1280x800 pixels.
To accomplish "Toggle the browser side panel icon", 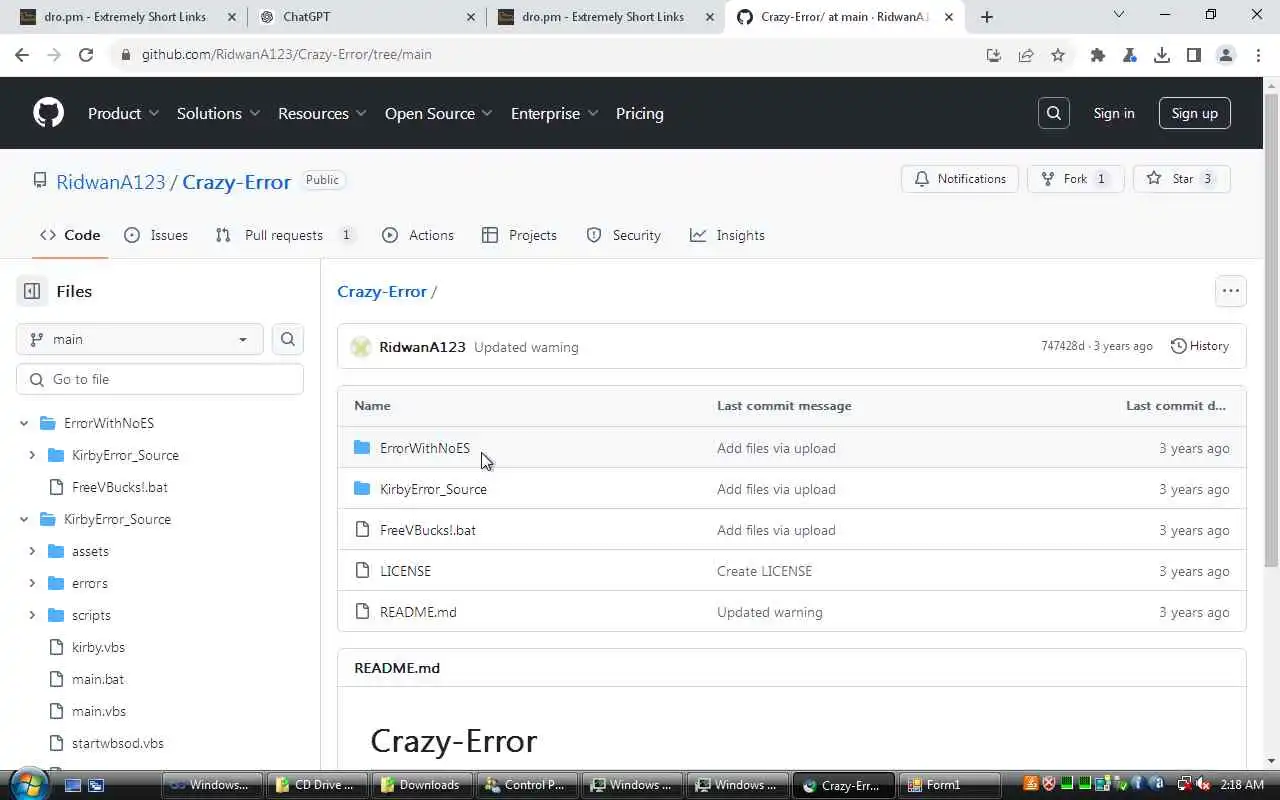I will 1194,55.
